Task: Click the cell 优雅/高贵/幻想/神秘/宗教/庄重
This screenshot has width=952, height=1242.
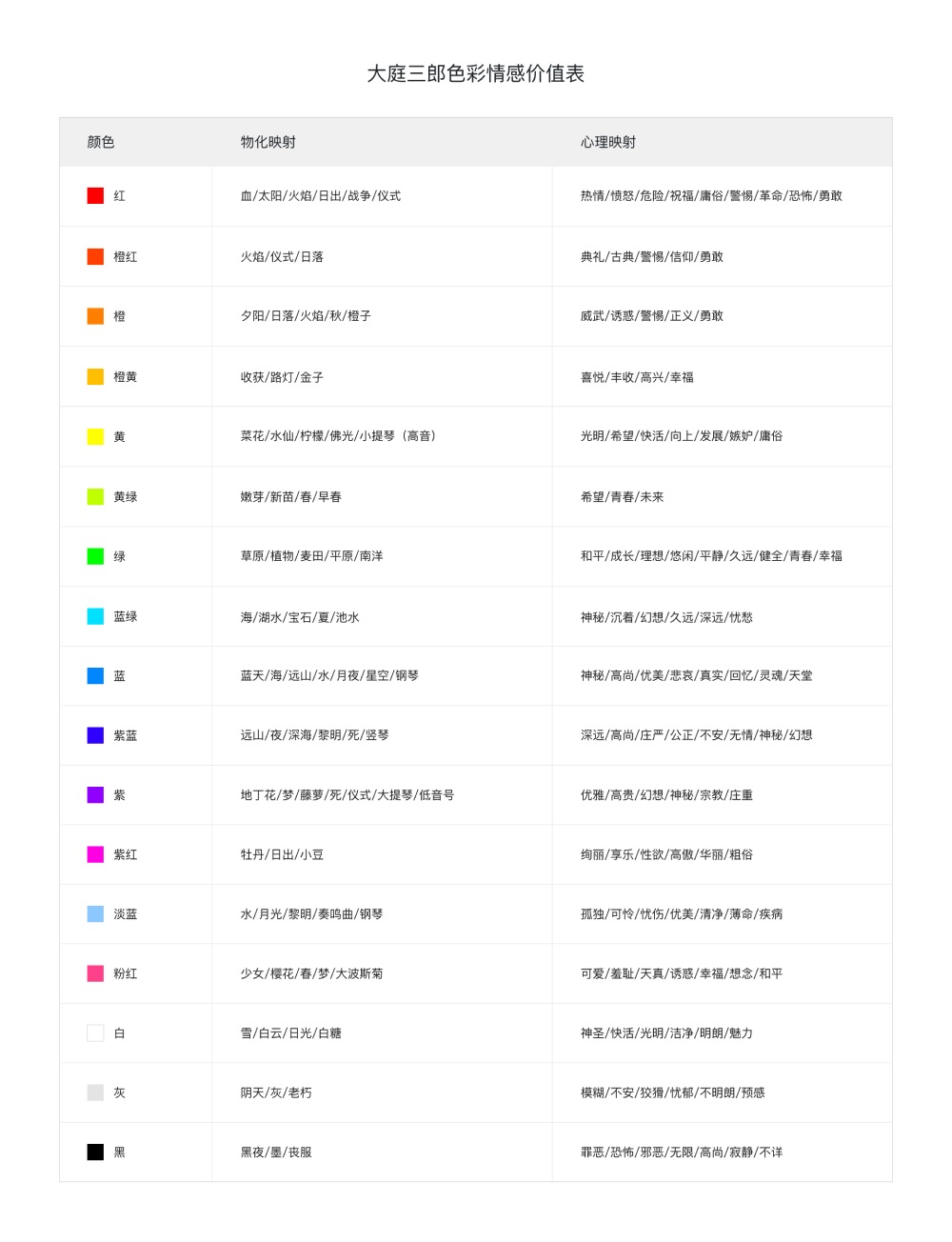Action: pos(722,794)
